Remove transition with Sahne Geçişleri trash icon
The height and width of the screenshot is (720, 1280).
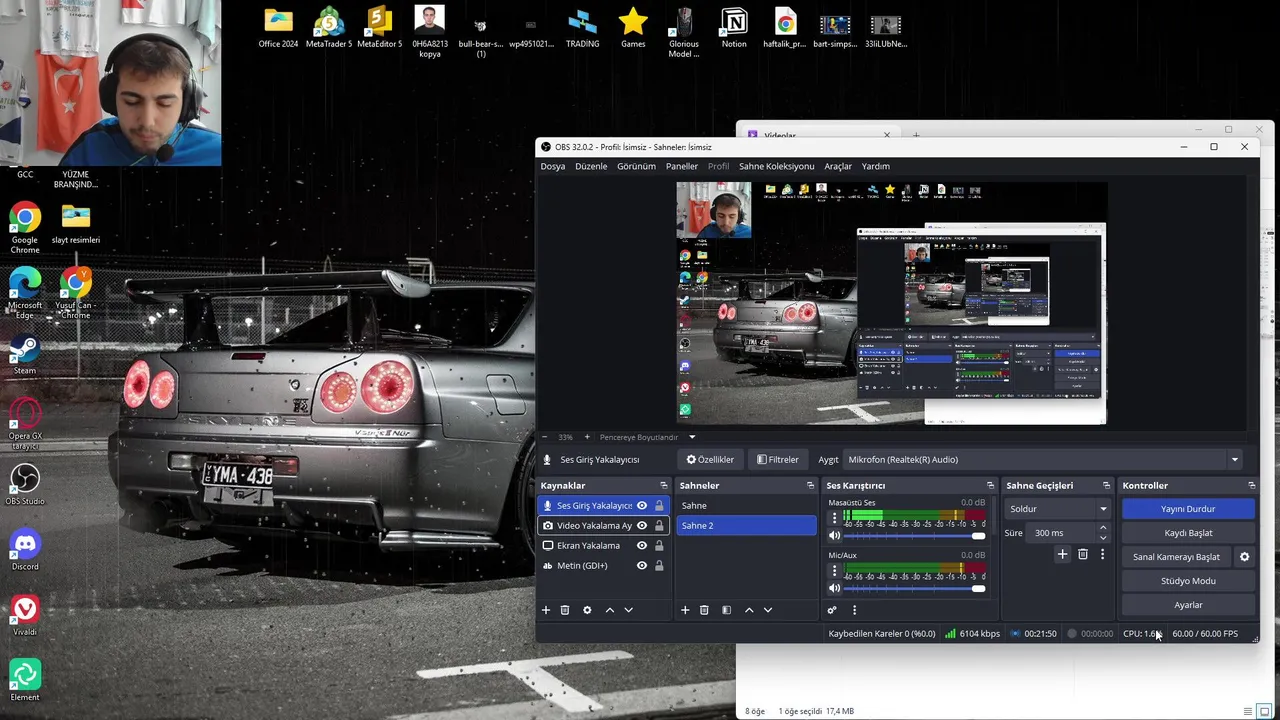1083,554
